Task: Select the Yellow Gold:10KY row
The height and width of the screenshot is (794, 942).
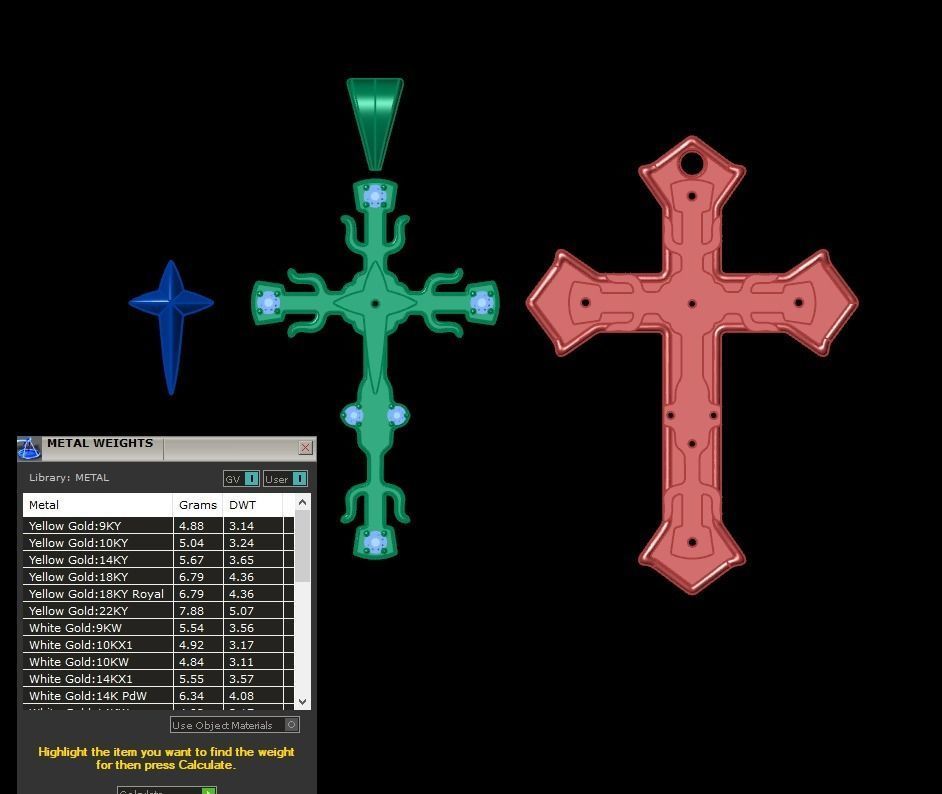Action: [x=158, y=542]
